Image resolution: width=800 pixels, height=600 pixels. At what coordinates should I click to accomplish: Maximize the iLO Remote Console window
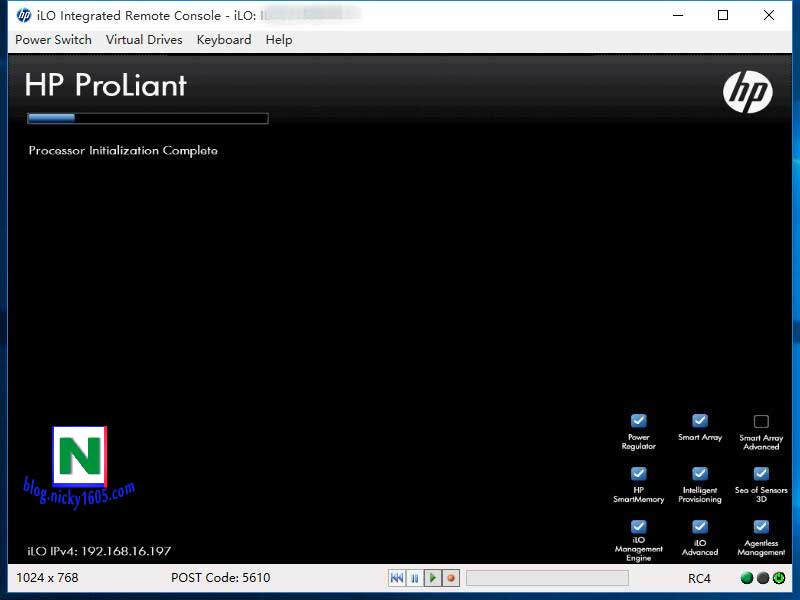click(x=723, y=15)
